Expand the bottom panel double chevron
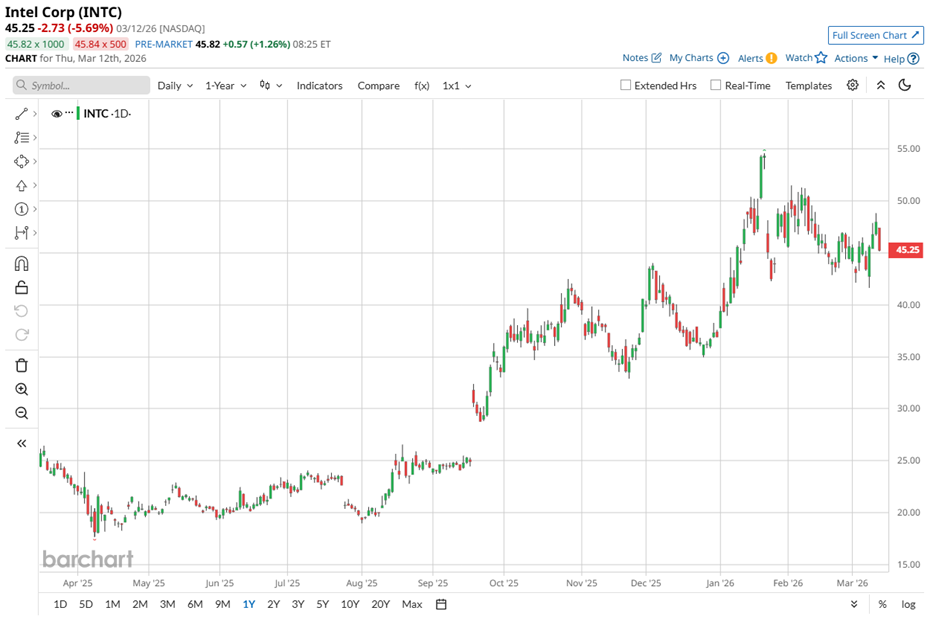Screen dimensions: 936x619 854,604
